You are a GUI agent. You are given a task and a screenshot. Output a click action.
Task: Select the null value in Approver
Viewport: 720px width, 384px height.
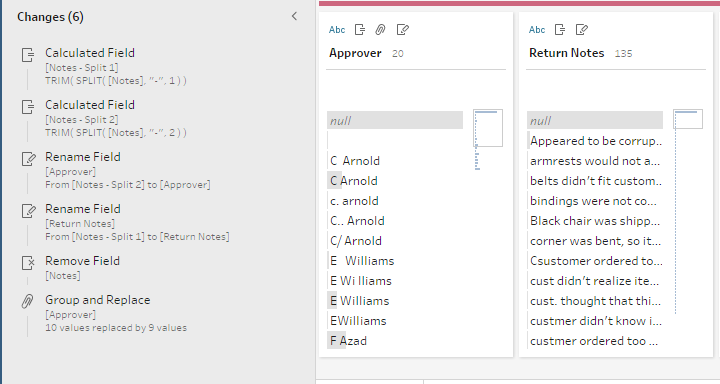[395, 120]
